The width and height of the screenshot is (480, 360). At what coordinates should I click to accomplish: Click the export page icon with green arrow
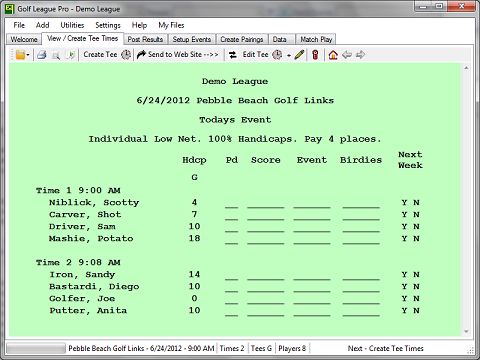[70, 55]
